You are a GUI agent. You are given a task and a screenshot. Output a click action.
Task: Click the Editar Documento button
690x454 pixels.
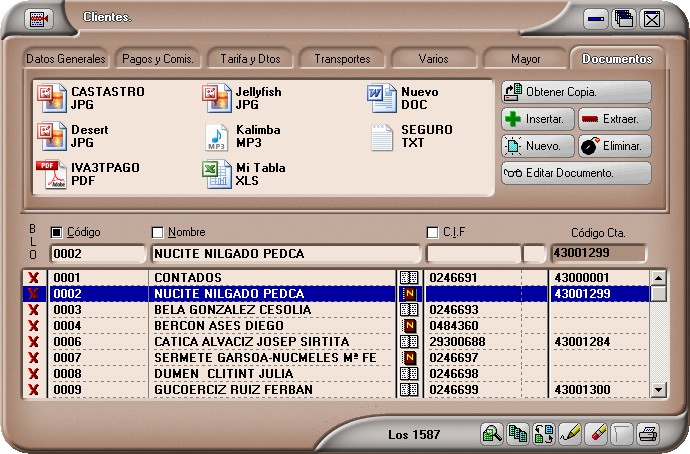576,173
